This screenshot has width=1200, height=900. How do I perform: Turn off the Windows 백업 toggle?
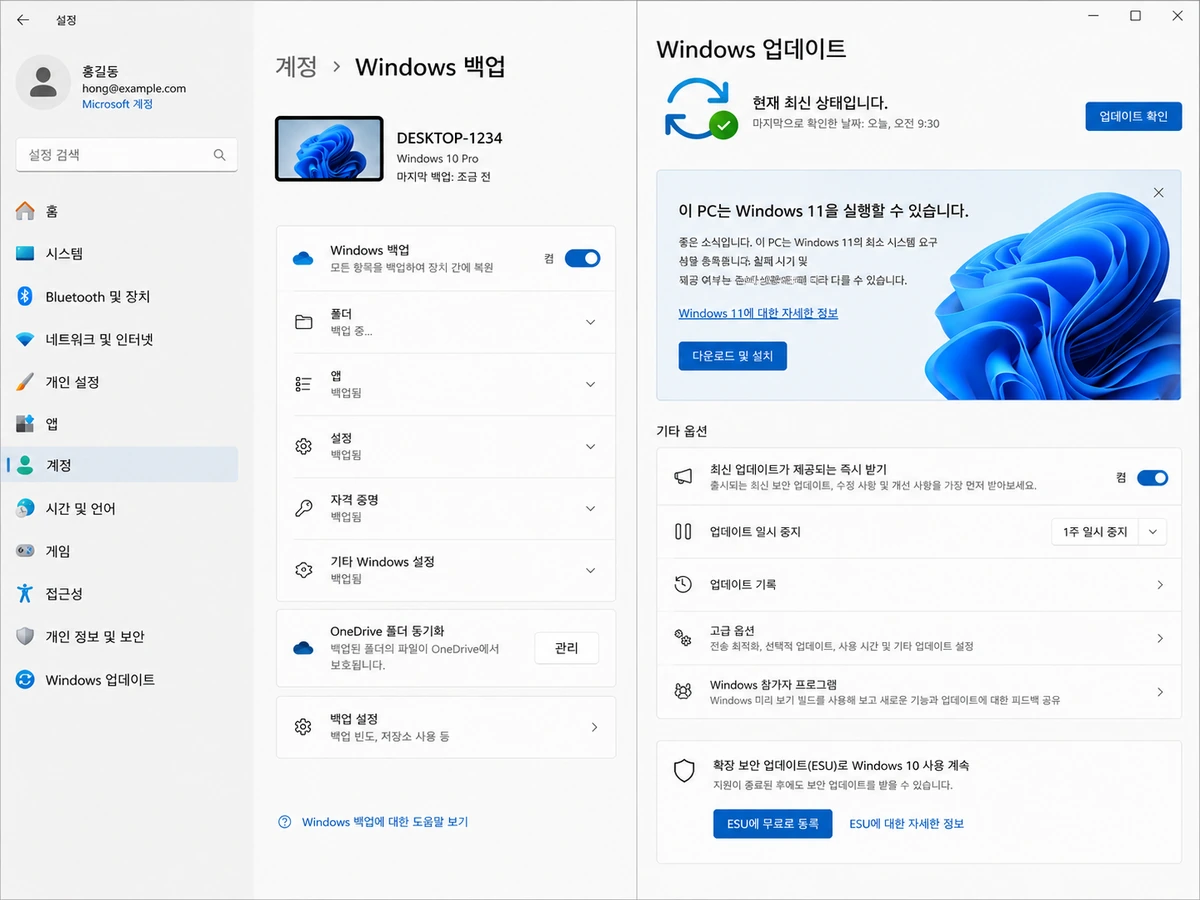(583, 258)
